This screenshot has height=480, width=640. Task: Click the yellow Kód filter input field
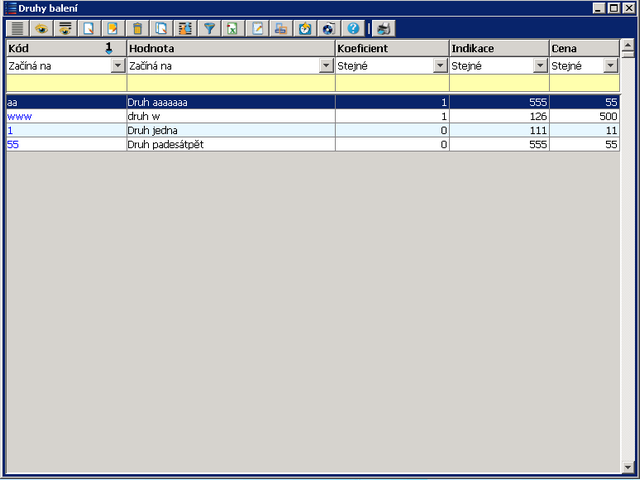(65, 84)
